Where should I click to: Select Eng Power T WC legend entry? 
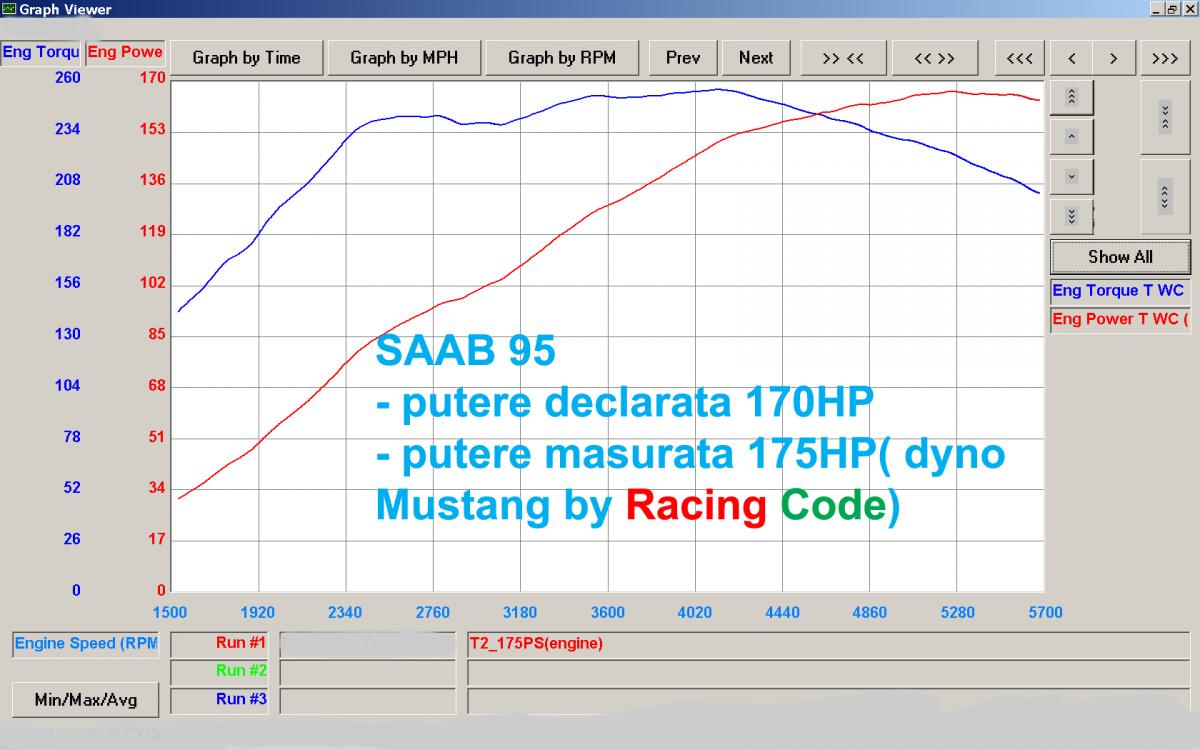[1120, 320]
